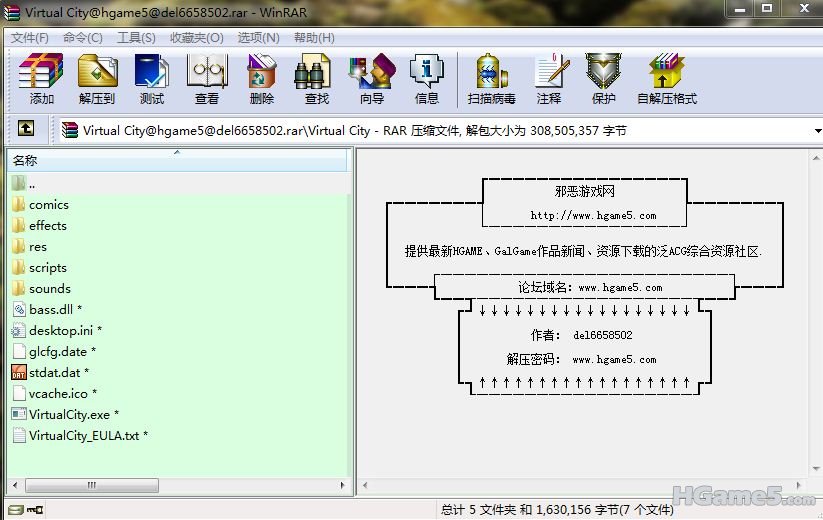Select the scripts folder
The image size is (823, 520).
[48, 268]
